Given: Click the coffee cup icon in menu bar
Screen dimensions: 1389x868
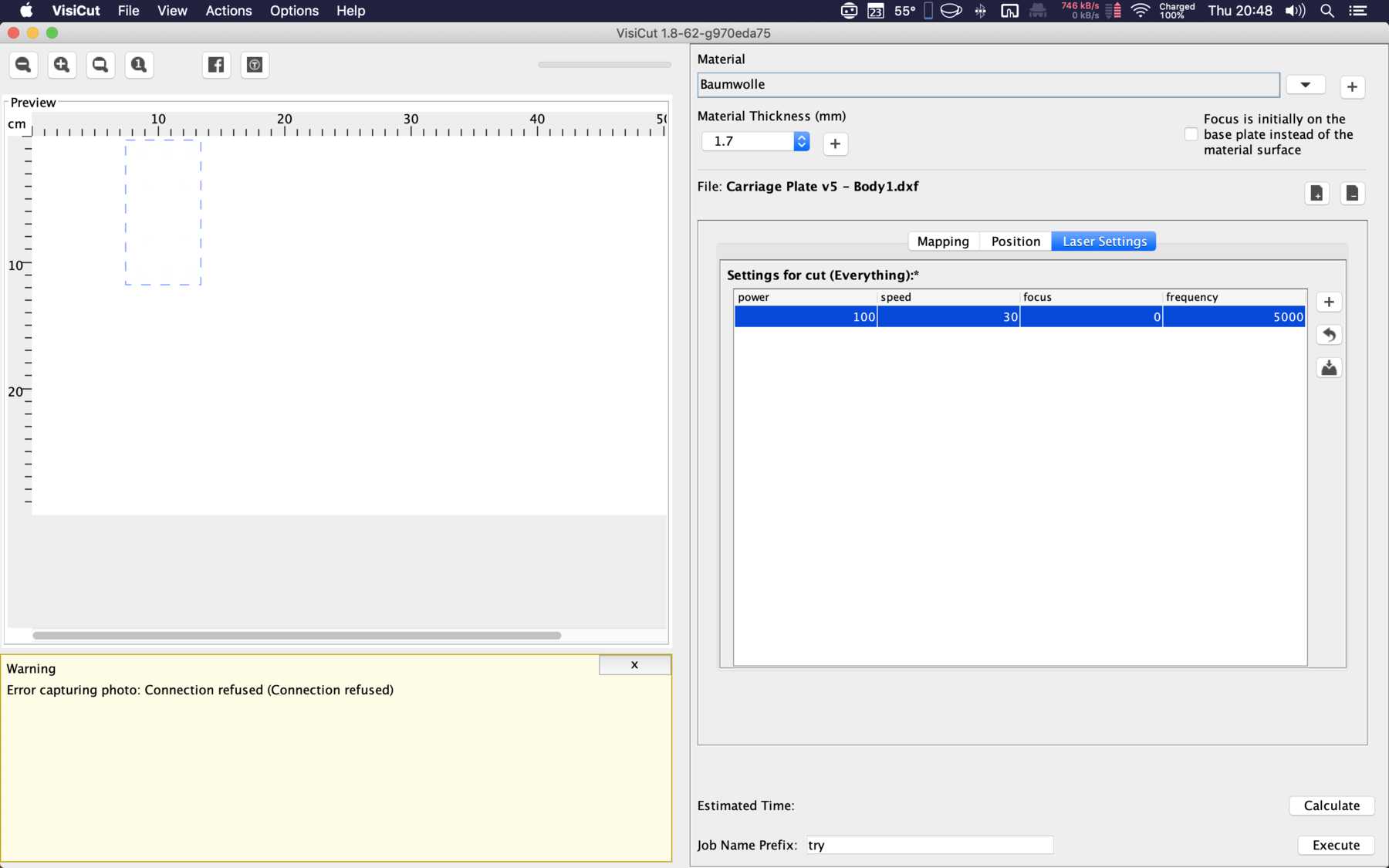Looking at the screenshot, I should (x=951, y=11).
